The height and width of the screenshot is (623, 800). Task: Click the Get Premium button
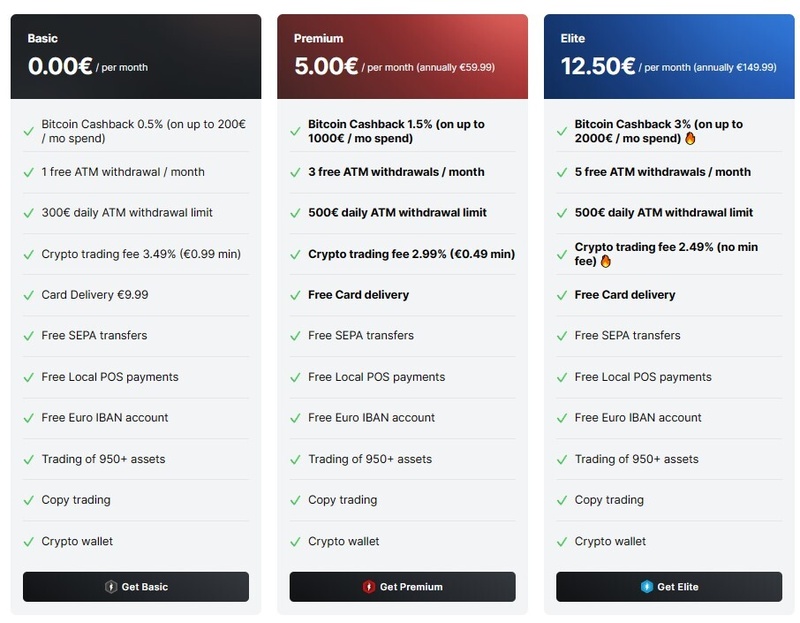pos(403,586)
